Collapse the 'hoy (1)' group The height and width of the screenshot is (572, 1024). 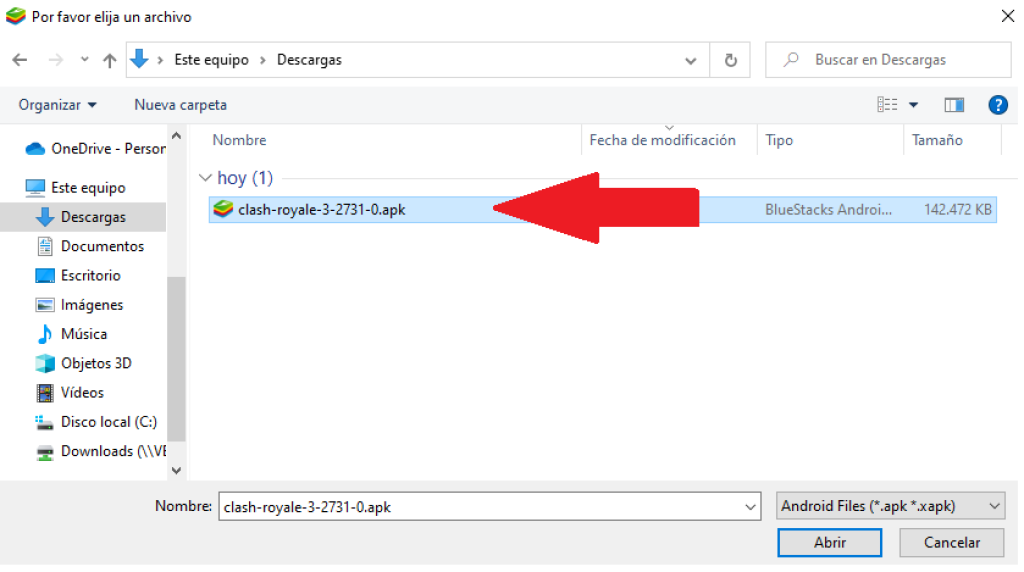pos(204,178)
